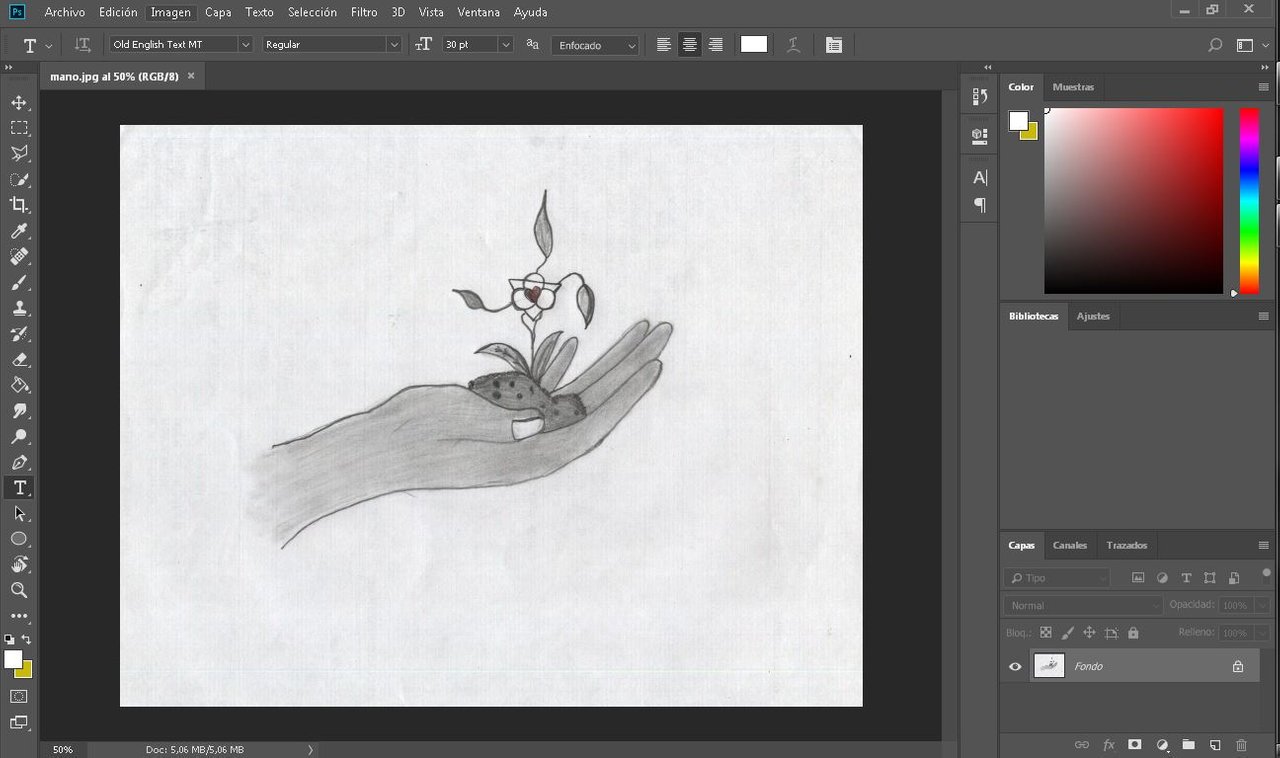Image resolution: width=1280 pixels, height=758 pixels.
Task: Swap foreground and background colors
Action: click(x=27, y=639)
